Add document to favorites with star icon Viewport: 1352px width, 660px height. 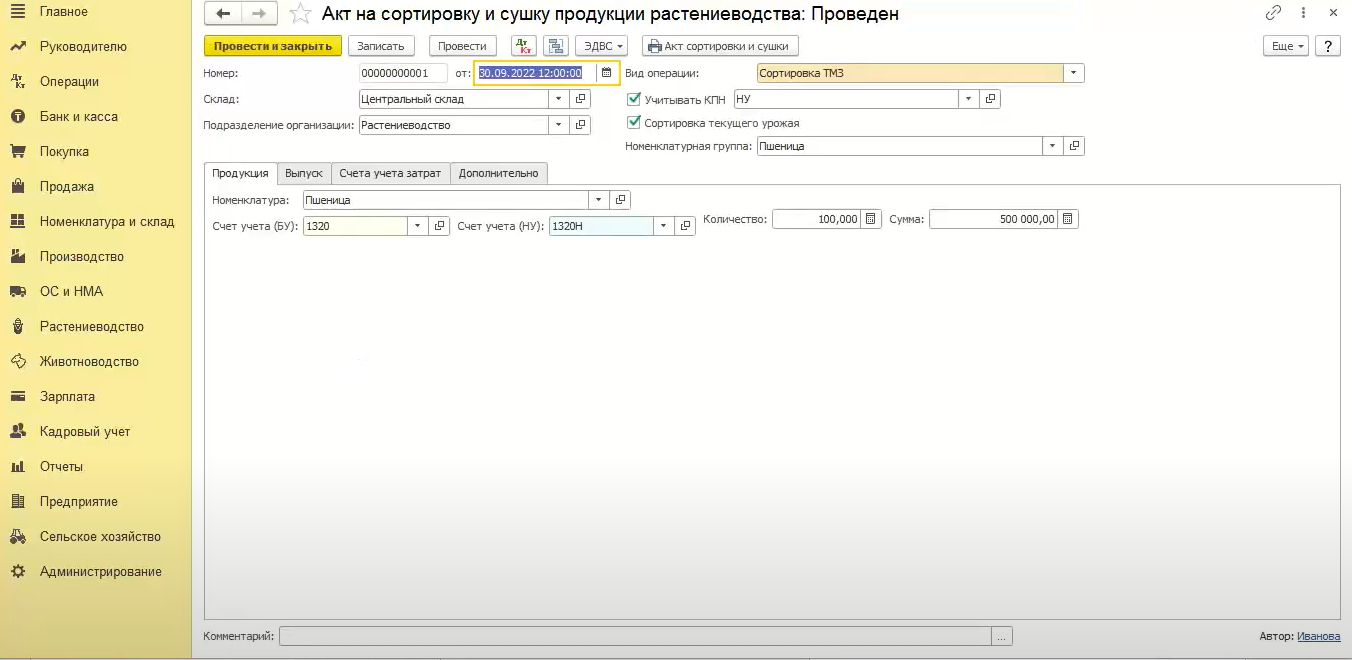tap(299, 14)
